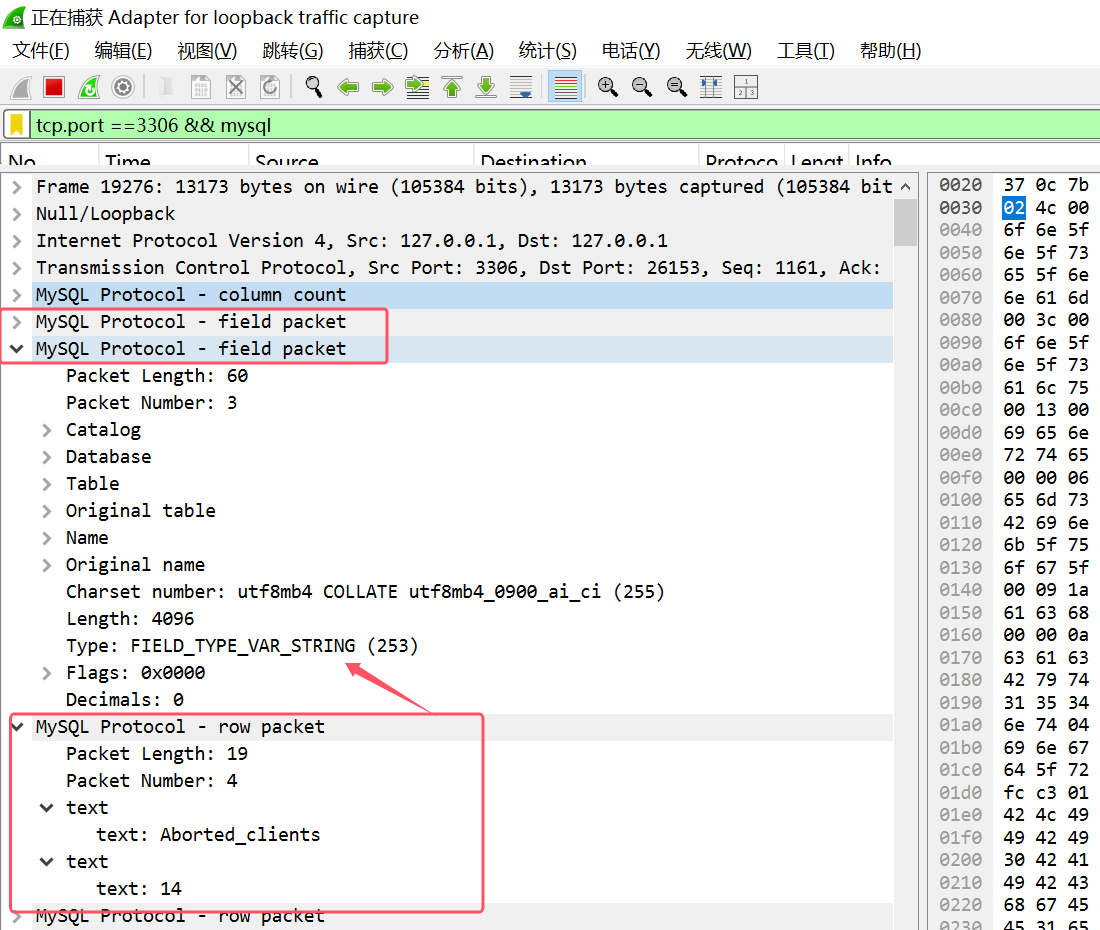This screenshot has width=1100, height=930.
Task: Open the 电话(Y) menu
Action: [x=631, y=50]
